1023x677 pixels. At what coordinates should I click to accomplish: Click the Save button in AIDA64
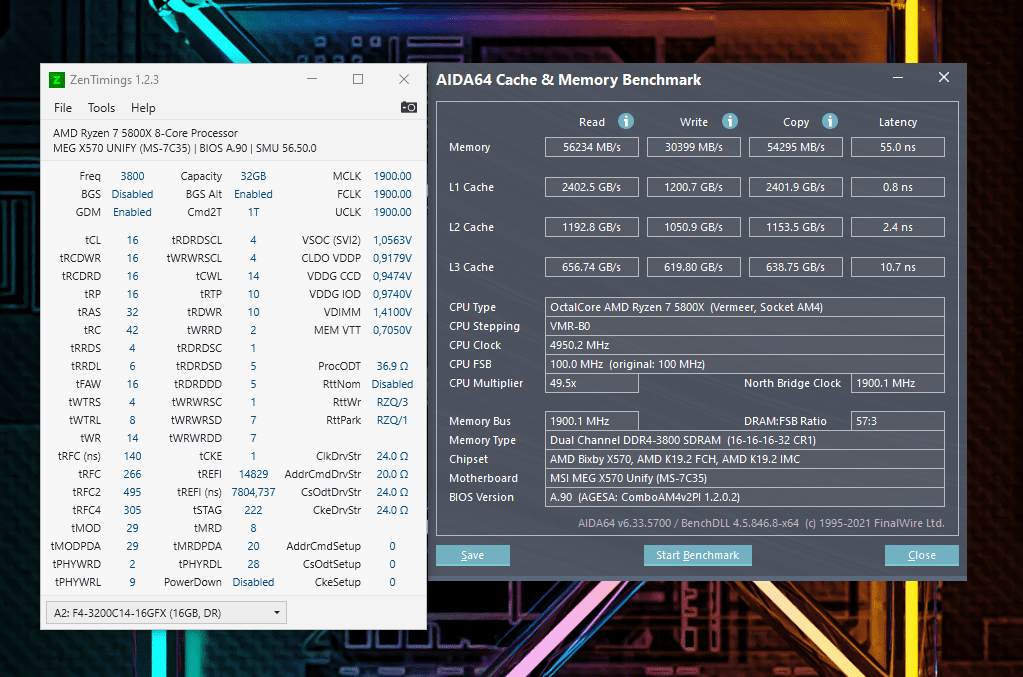pyautogui.click(x=472, y=555)
